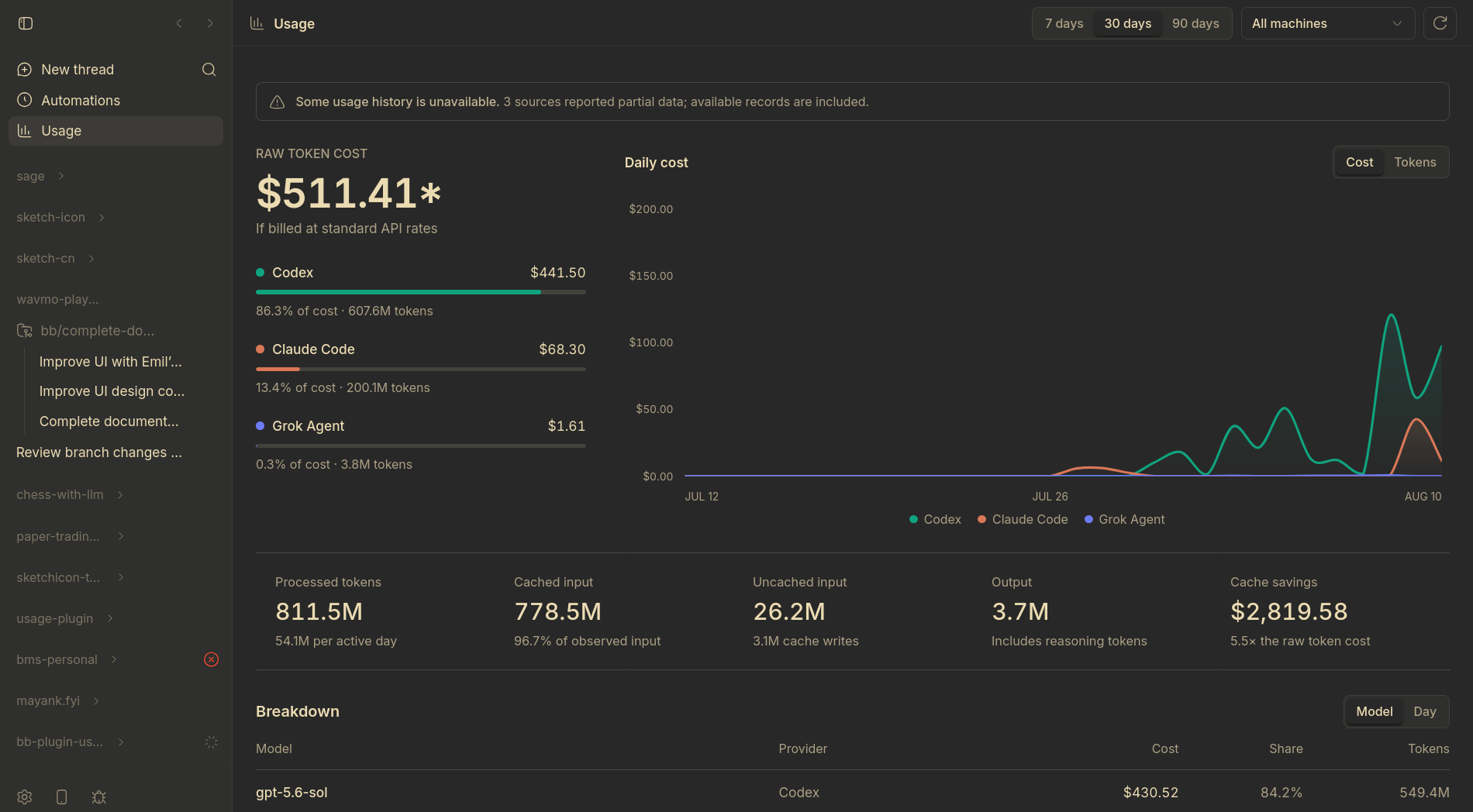Click the red error icon beside bms-personal
Viewport: 1473px width, 812px height.
pyautogui.click(x=211, y=659)
